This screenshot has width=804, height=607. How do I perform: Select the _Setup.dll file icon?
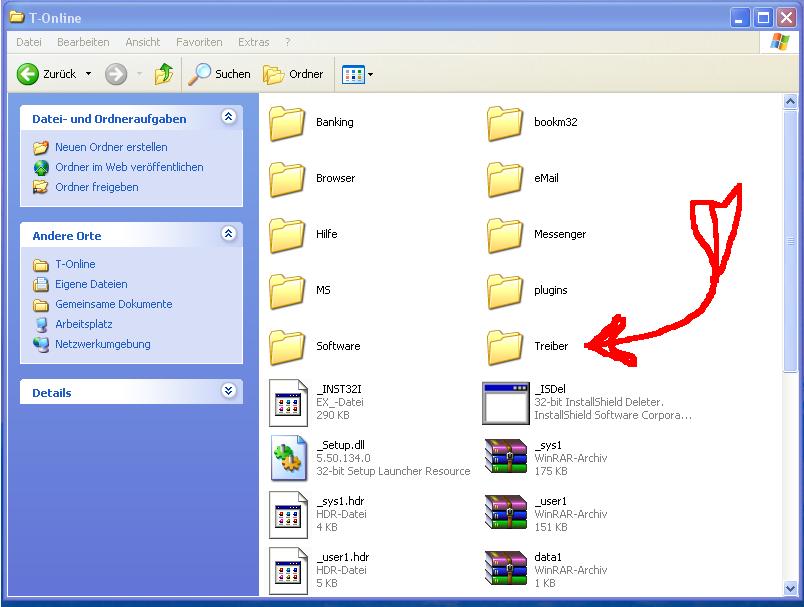coord(288,458)
